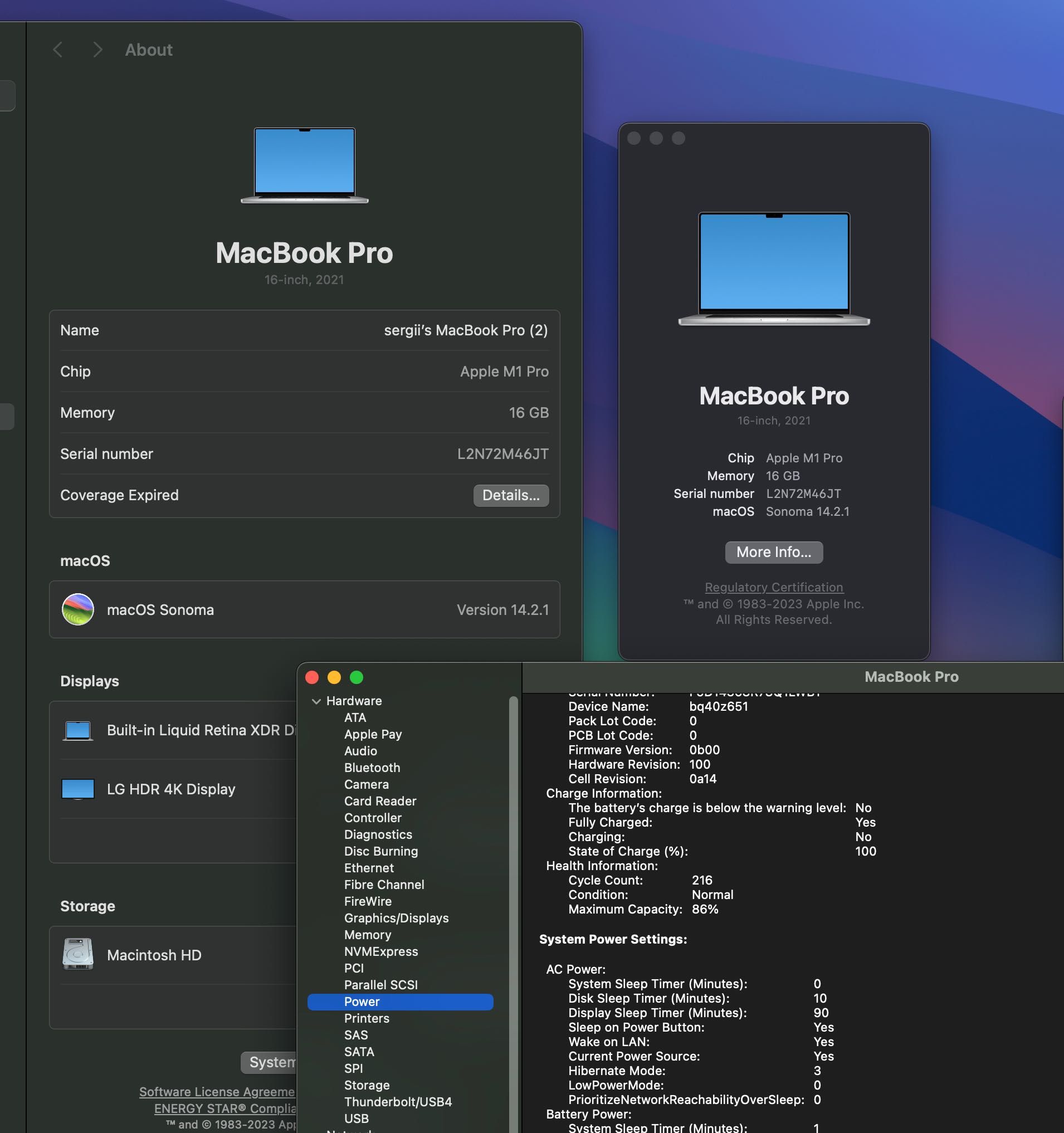The image size is (1064, 1133).
Task: Open coverage Details button
Action: [511, 495]
